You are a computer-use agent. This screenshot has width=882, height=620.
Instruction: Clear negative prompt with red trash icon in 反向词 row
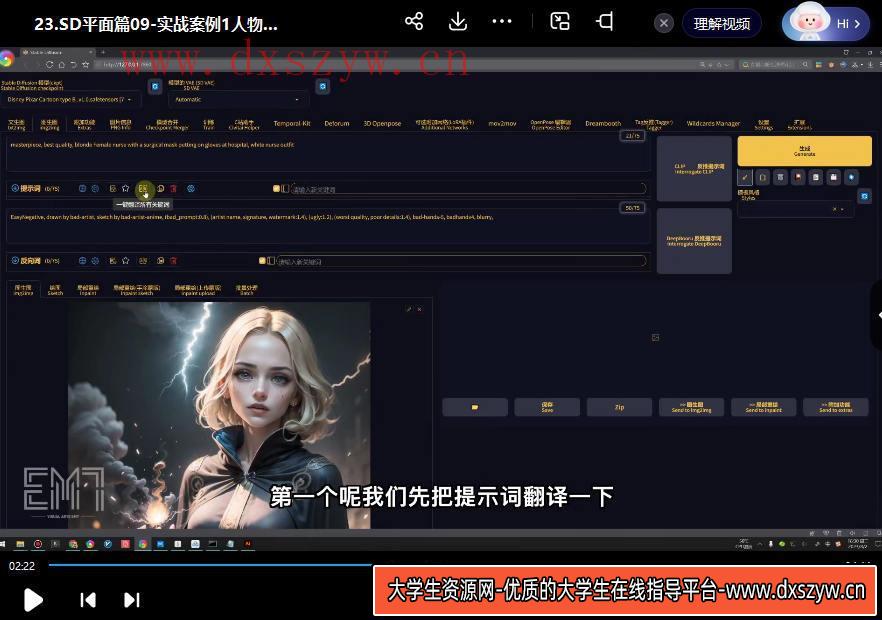tap(174, 260)
